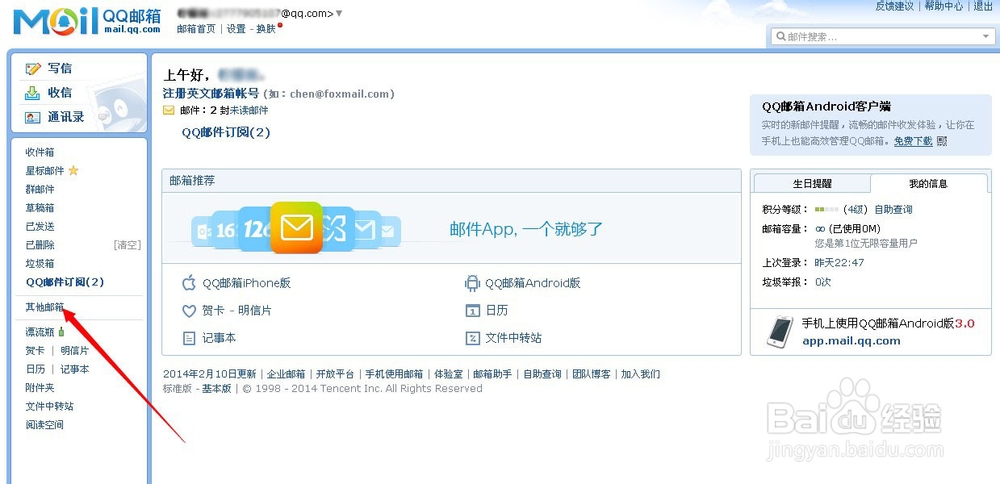Click the QQ Mail logo
This screenshot has width=1000, height=484.
(87, 22)
